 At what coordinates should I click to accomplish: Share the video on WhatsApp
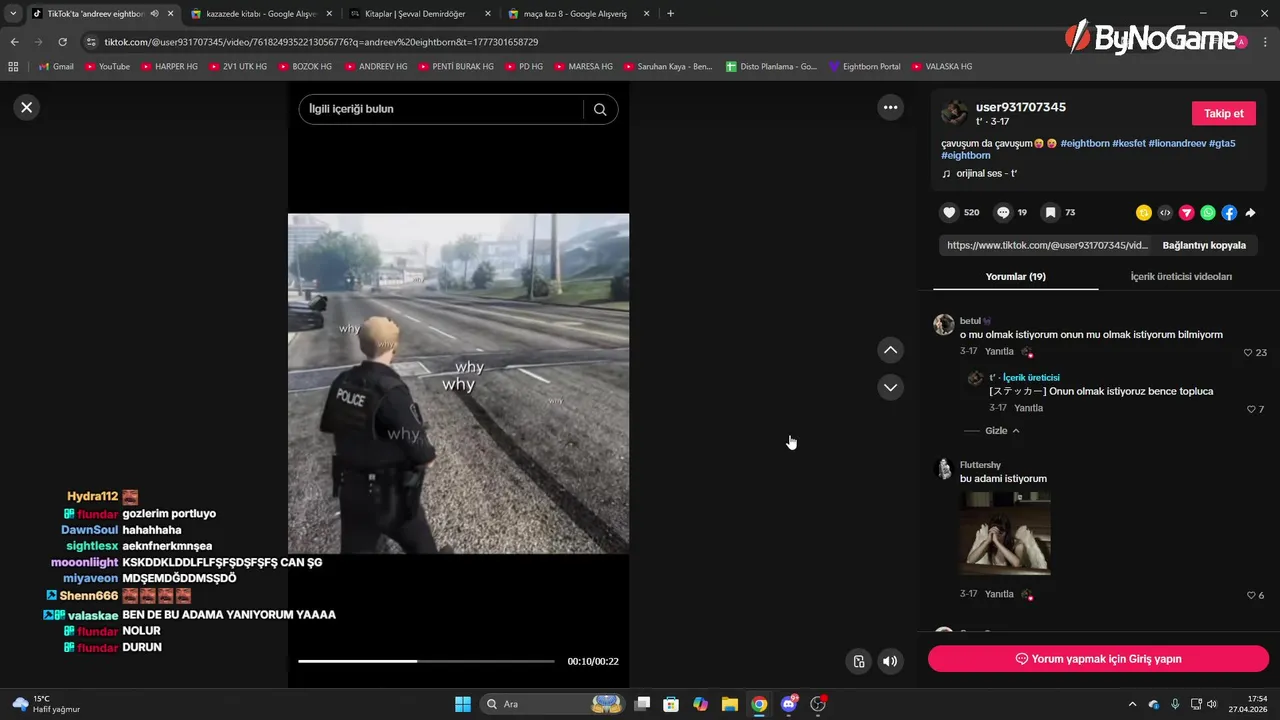1208,212
